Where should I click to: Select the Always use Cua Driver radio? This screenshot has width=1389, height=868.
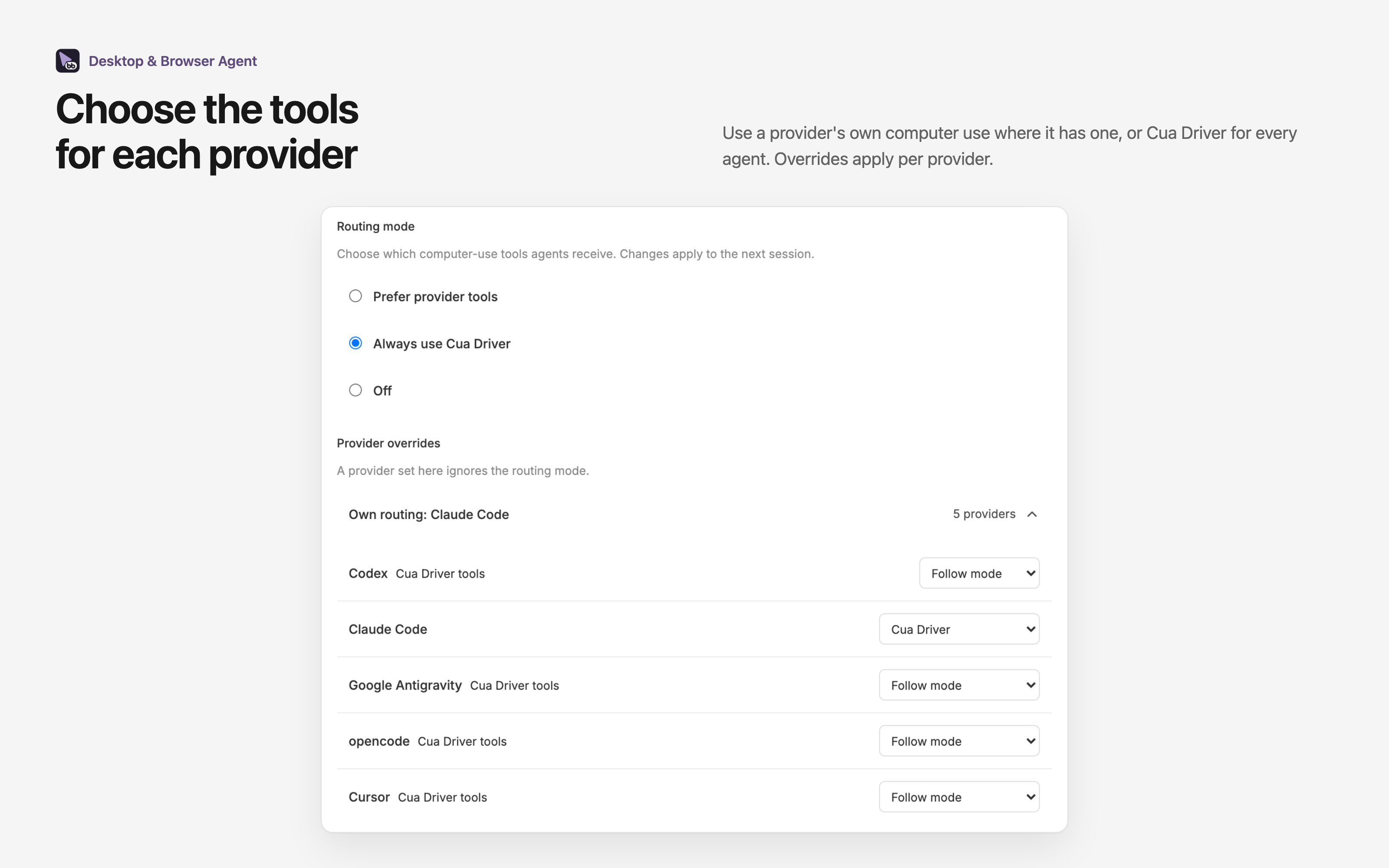pyautogui.click(x=355, y=343)
